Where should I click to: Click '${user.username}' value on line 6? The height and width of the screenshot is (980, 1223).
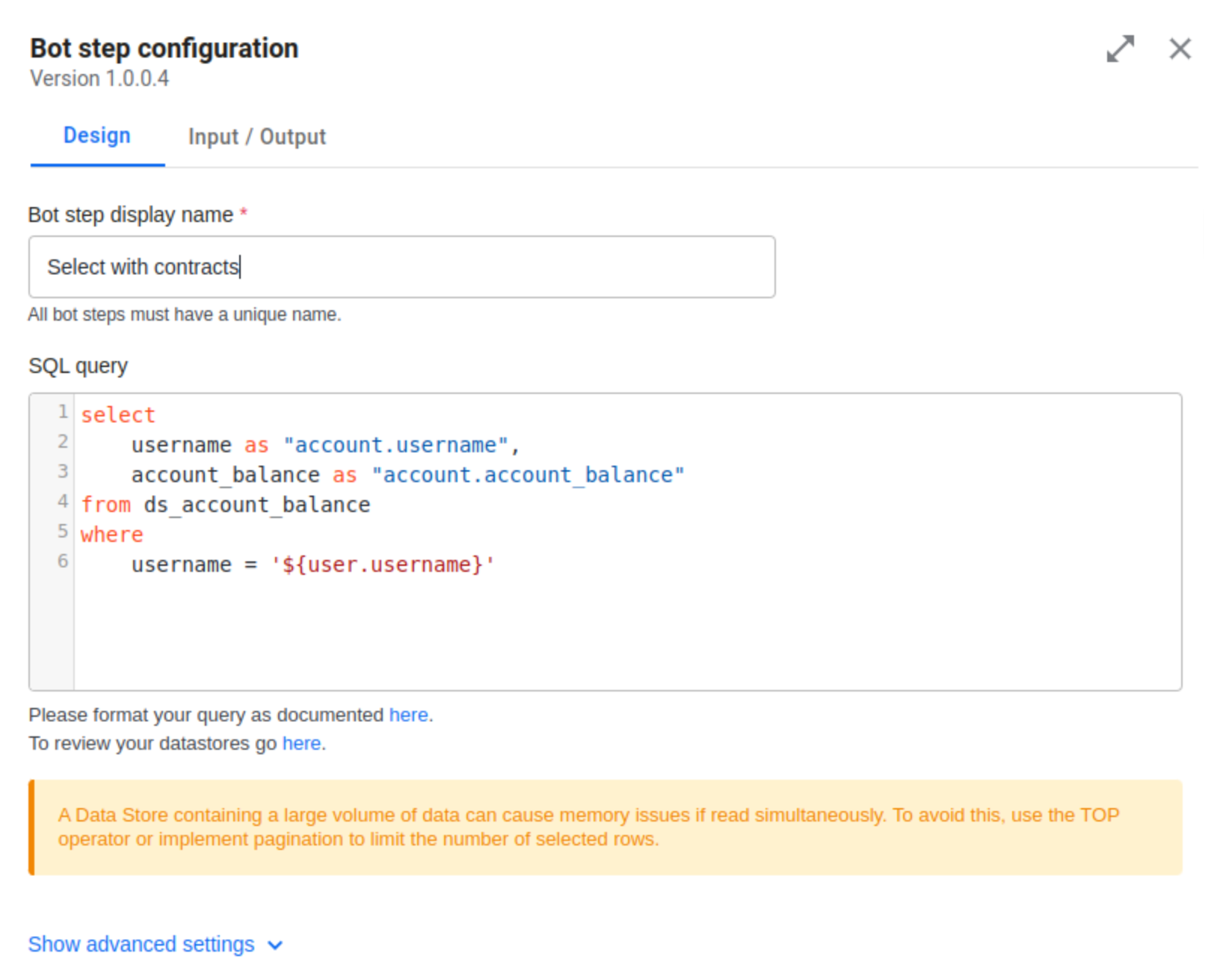point(383,565)
